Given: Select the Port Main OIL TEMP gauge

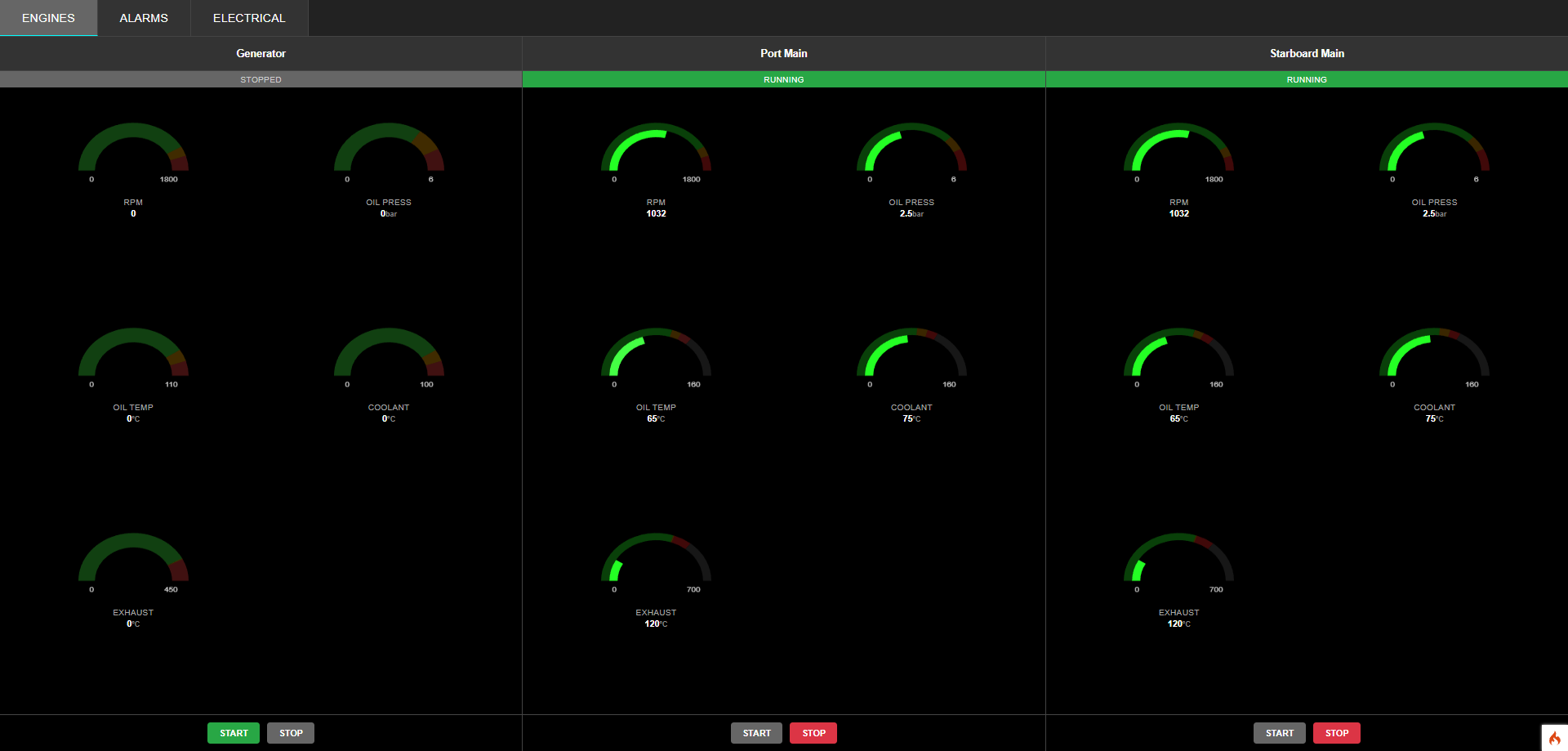Looking at the screenshot, I should click(x=655, y=360).
